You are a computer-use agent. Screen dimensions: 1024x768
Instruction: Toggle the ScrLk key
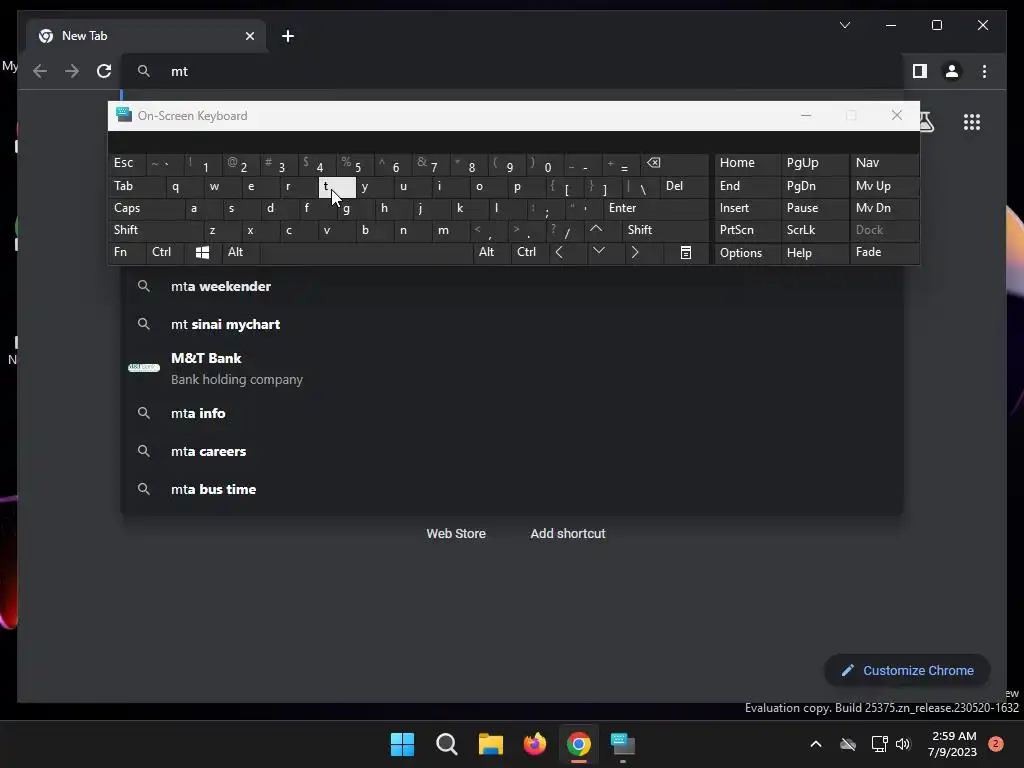coord(815,230)
